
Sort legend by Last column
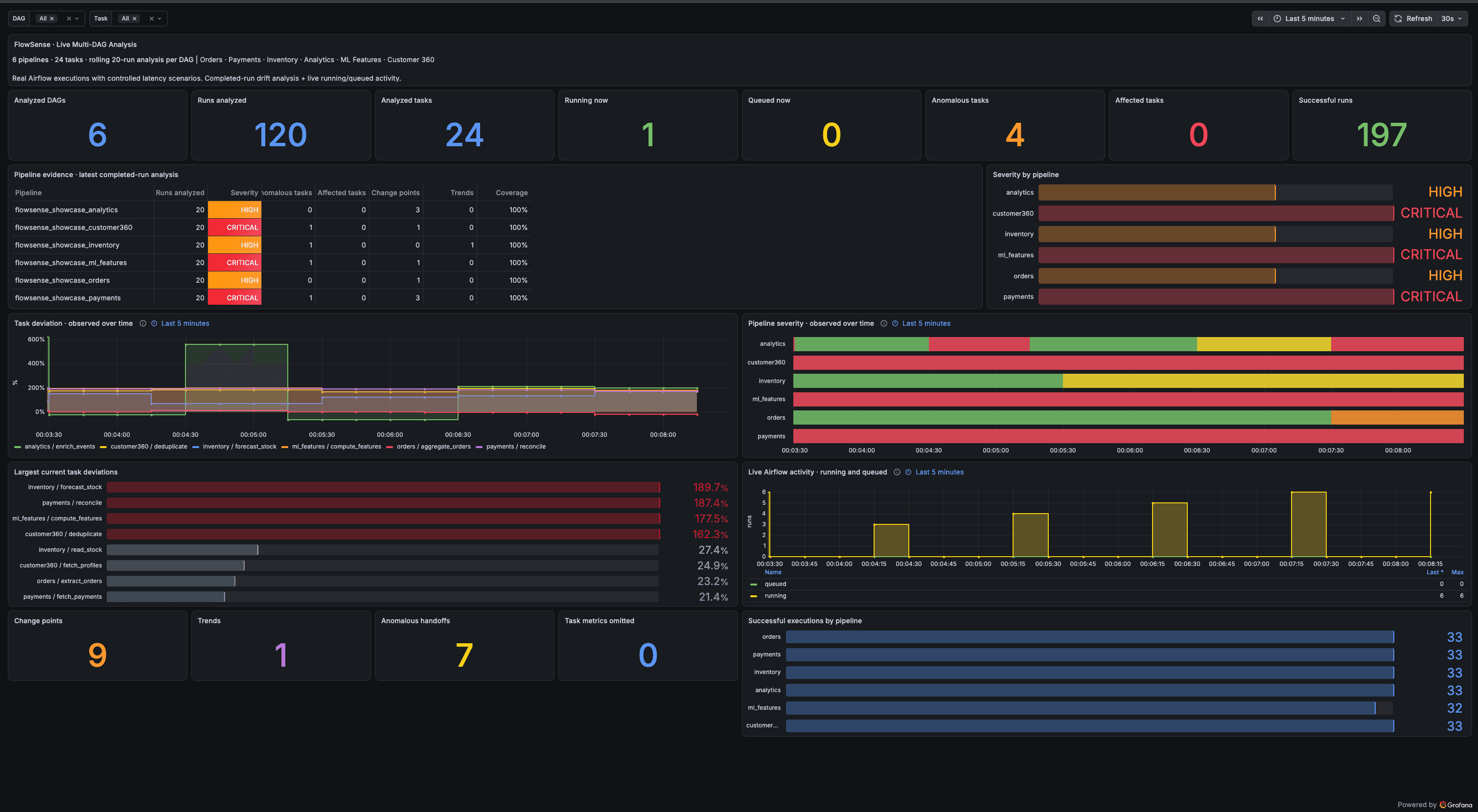pos(1434,572)
